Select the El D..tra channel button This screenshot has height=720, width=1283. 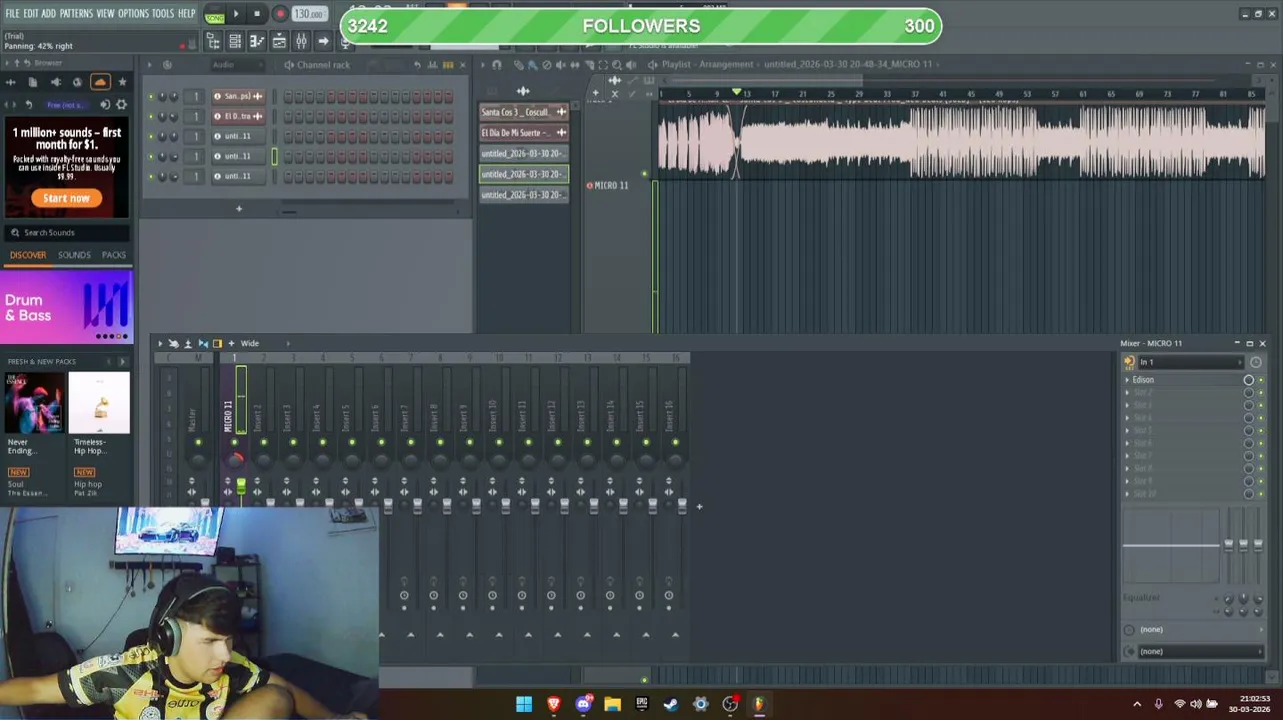click(238, 116)
